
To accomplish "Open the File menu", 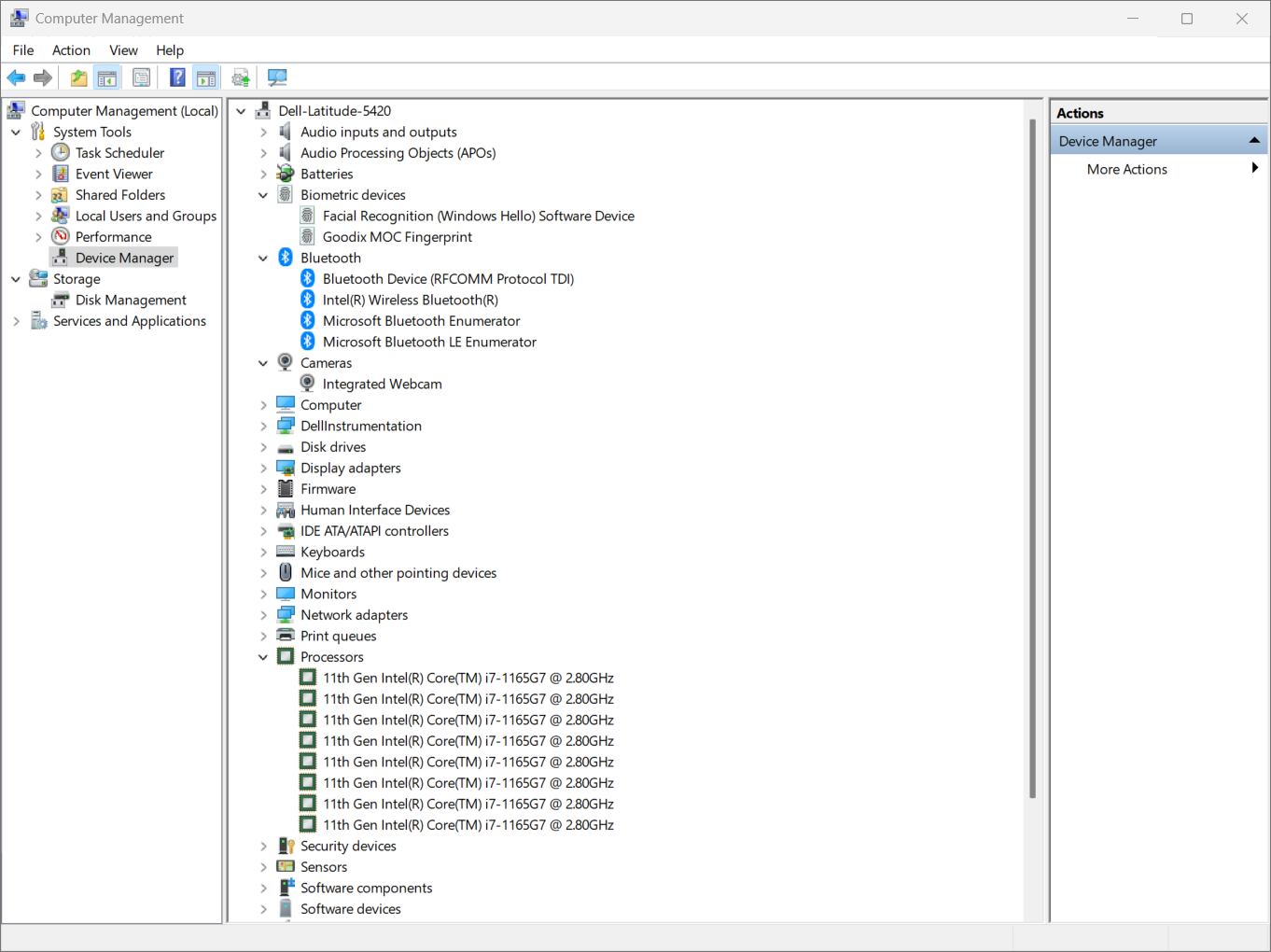I will [x=23, y=50].
